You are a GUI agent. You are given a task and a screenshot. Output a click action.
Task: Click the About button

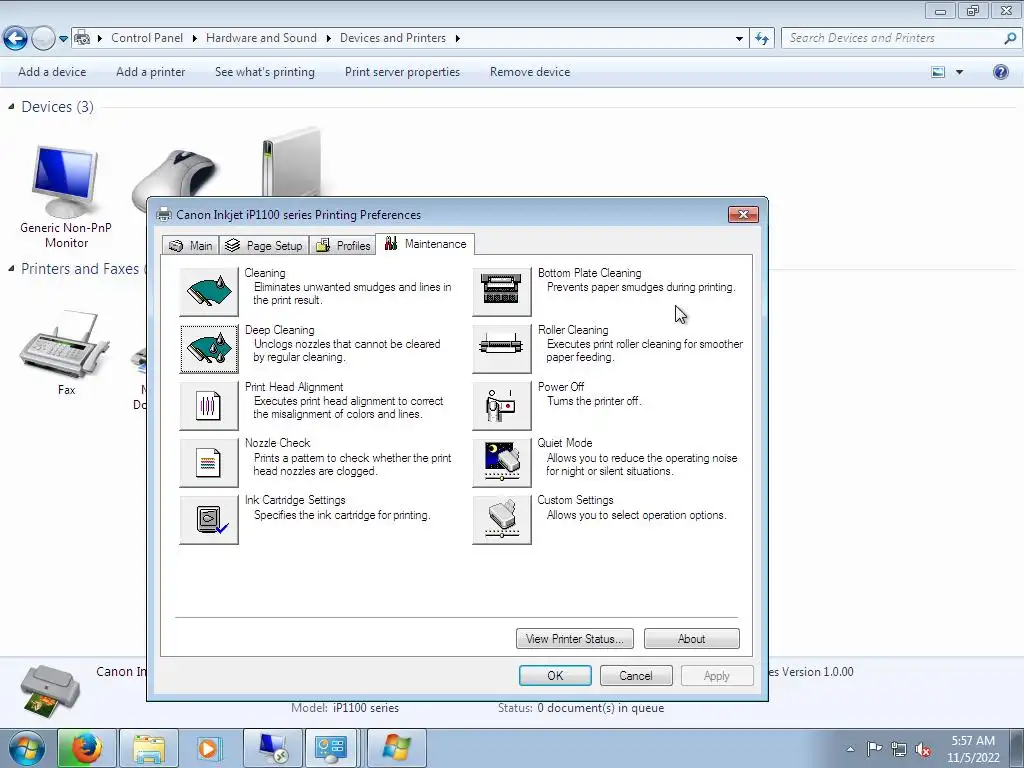click(692, 639)
